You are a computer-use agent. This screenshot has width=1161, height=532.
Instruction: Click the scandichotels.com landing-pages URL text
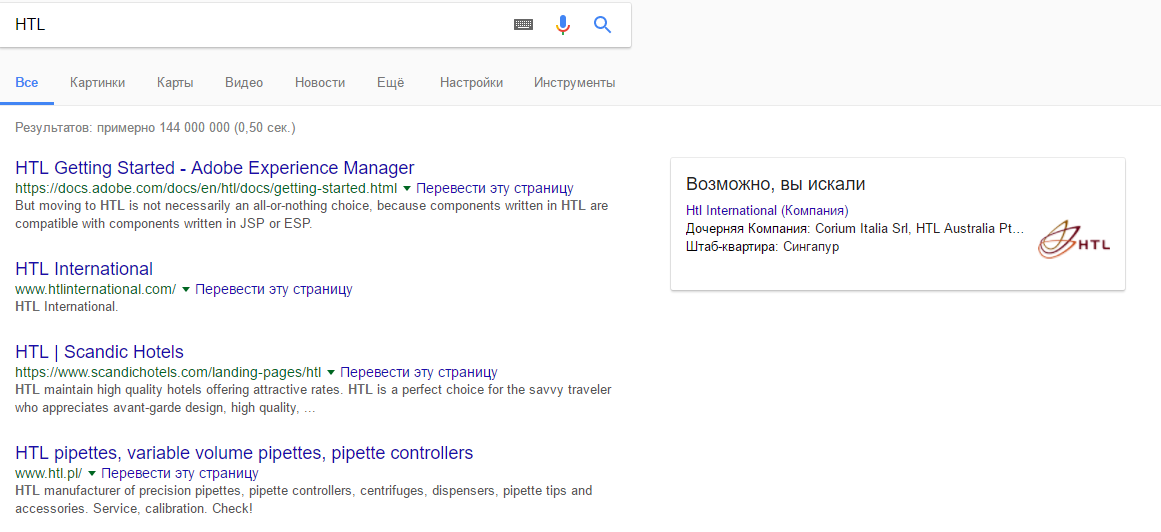click(168, 372)
